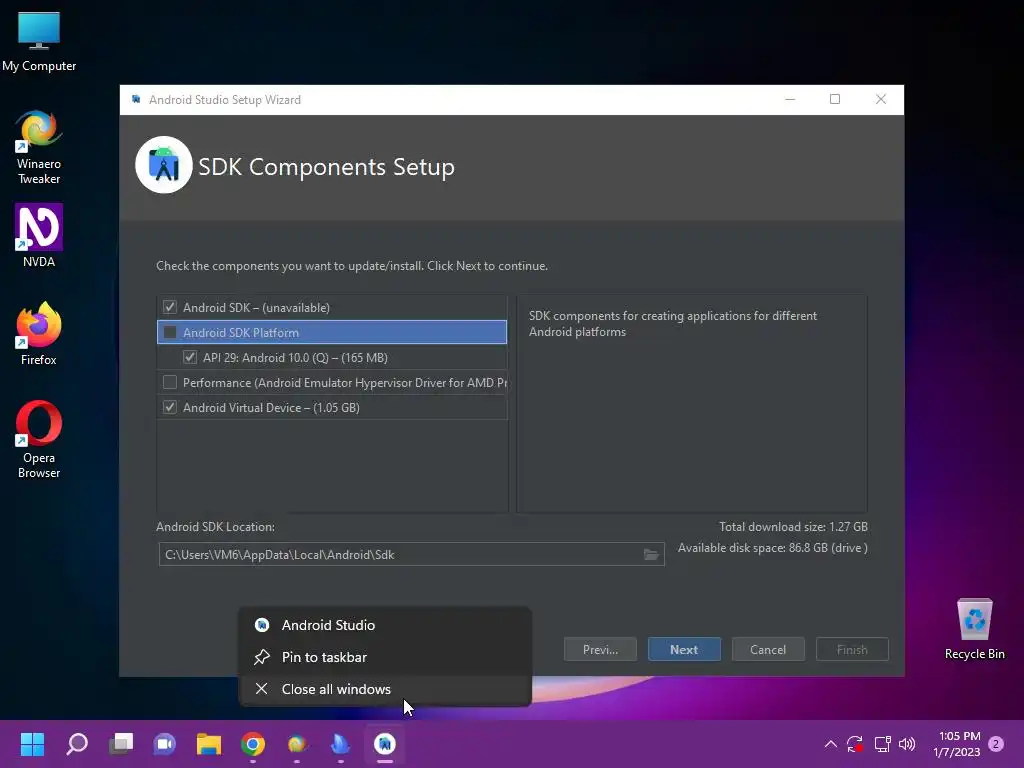Click the Android SDK Location path field
The height and width of the screenshot is (768, 1024).
[x=411, y=554]
